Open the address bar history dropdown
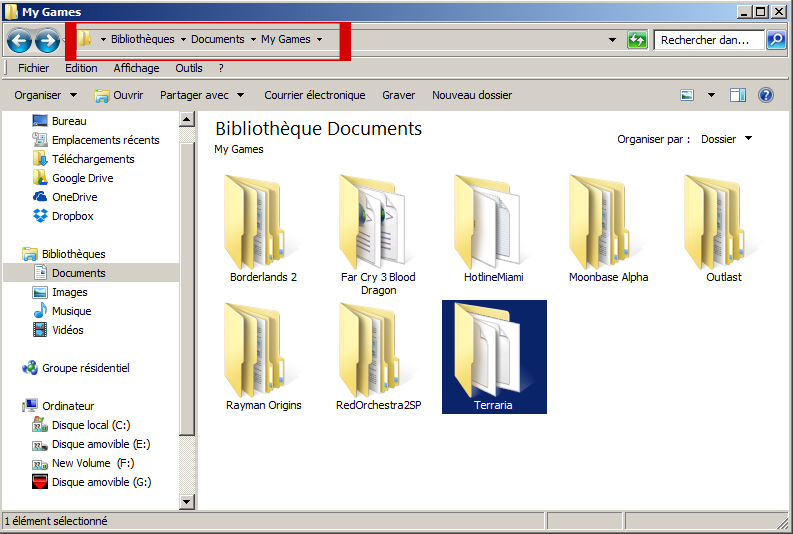Screen dimensions: 793x534 612,39
